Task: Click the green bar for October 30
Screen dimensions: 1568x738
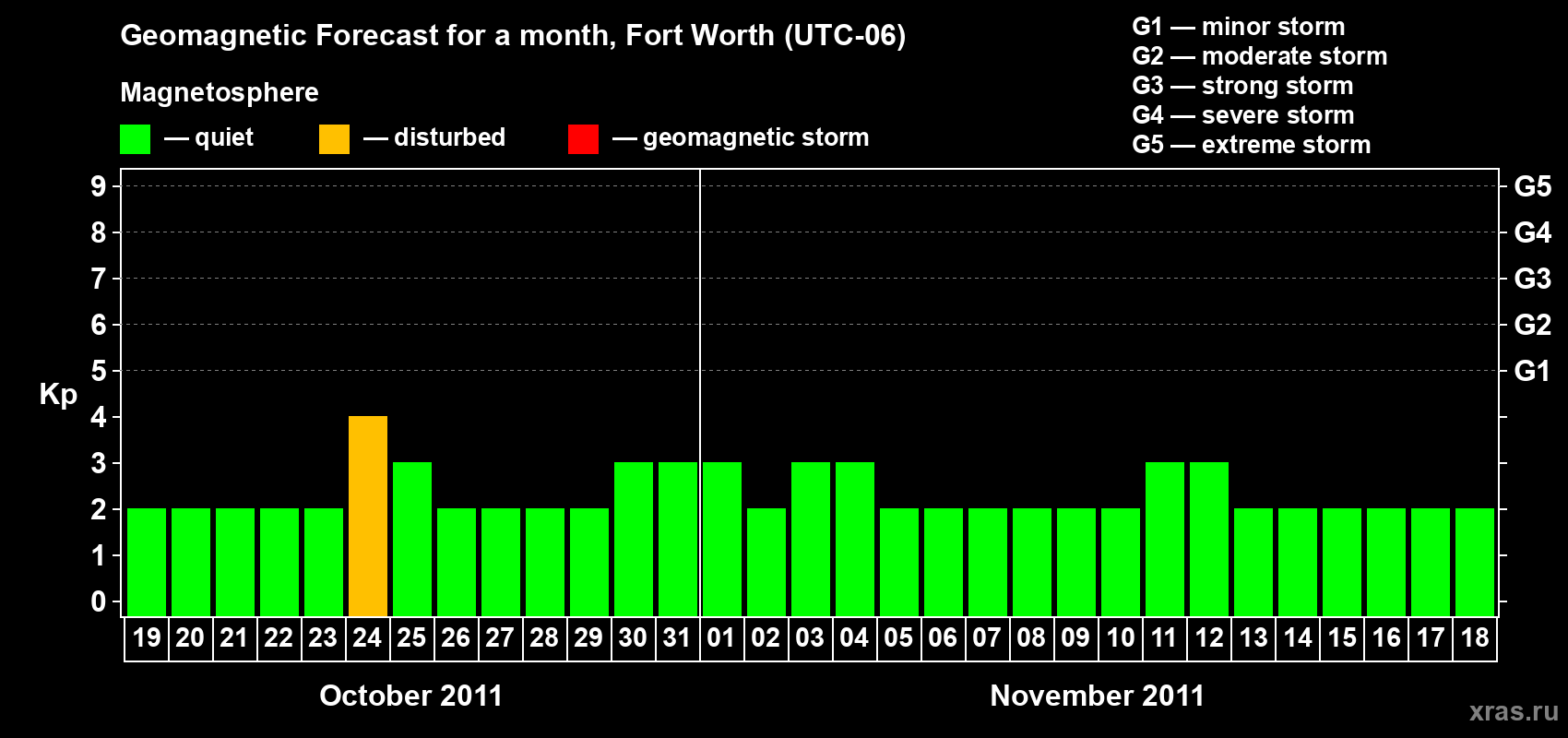Action: coord(634,539)
